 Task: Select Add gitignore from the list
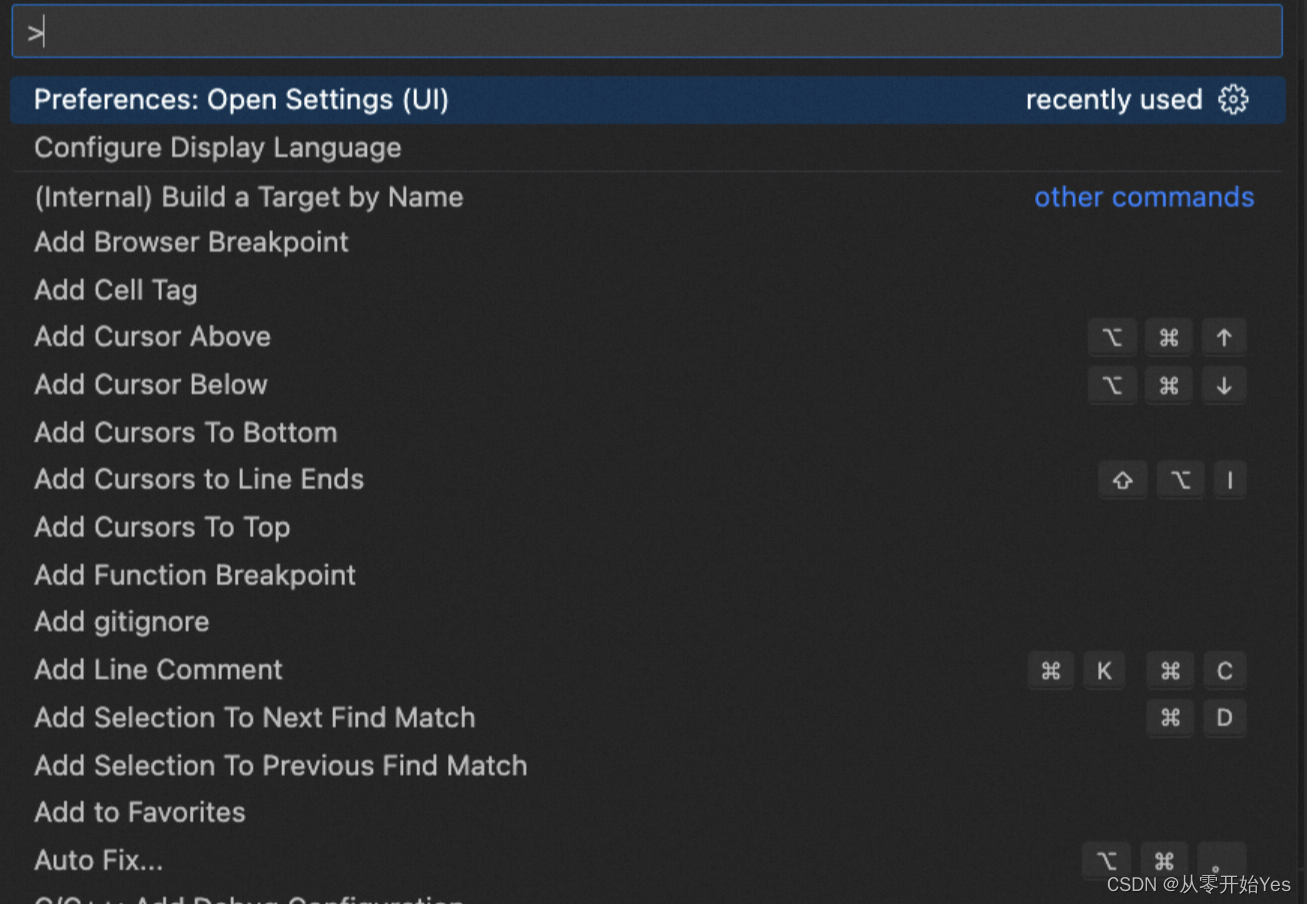pos(121,622)
